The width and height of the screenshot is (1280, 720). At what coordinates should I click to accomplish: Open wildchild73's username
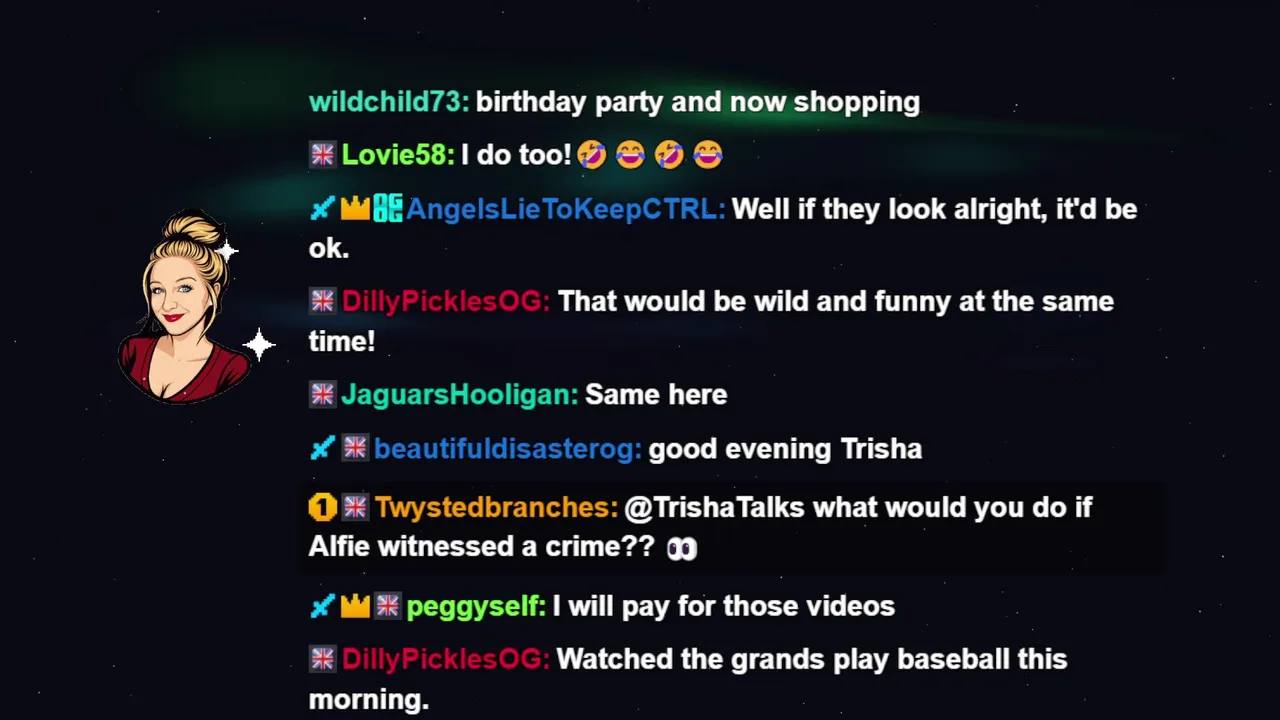point(389,102)
